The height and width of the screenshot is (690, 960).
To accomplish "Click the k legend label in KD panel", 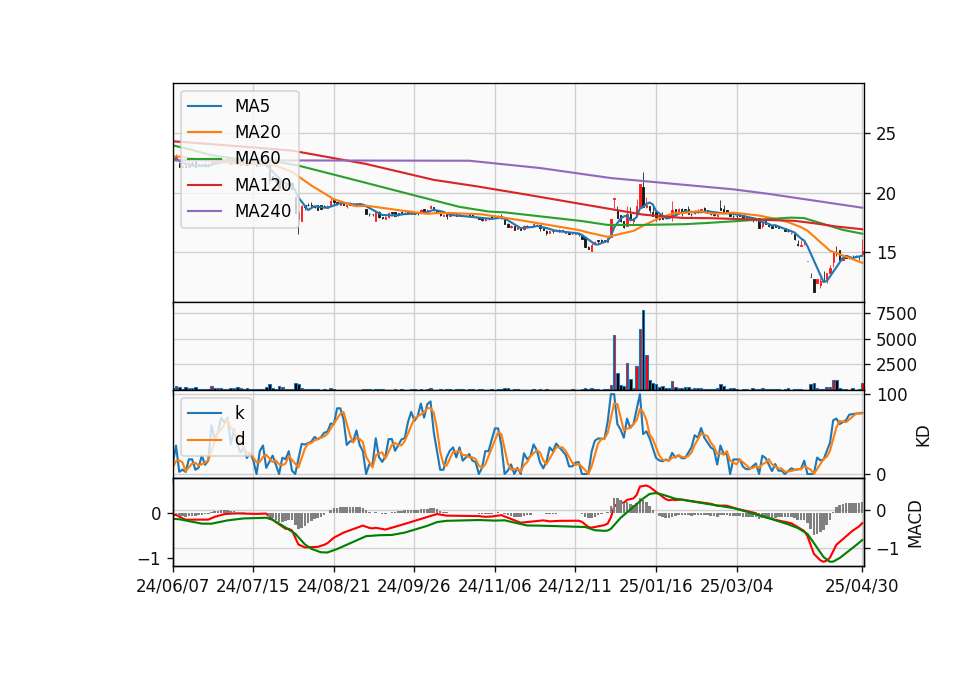I will 239,413.
